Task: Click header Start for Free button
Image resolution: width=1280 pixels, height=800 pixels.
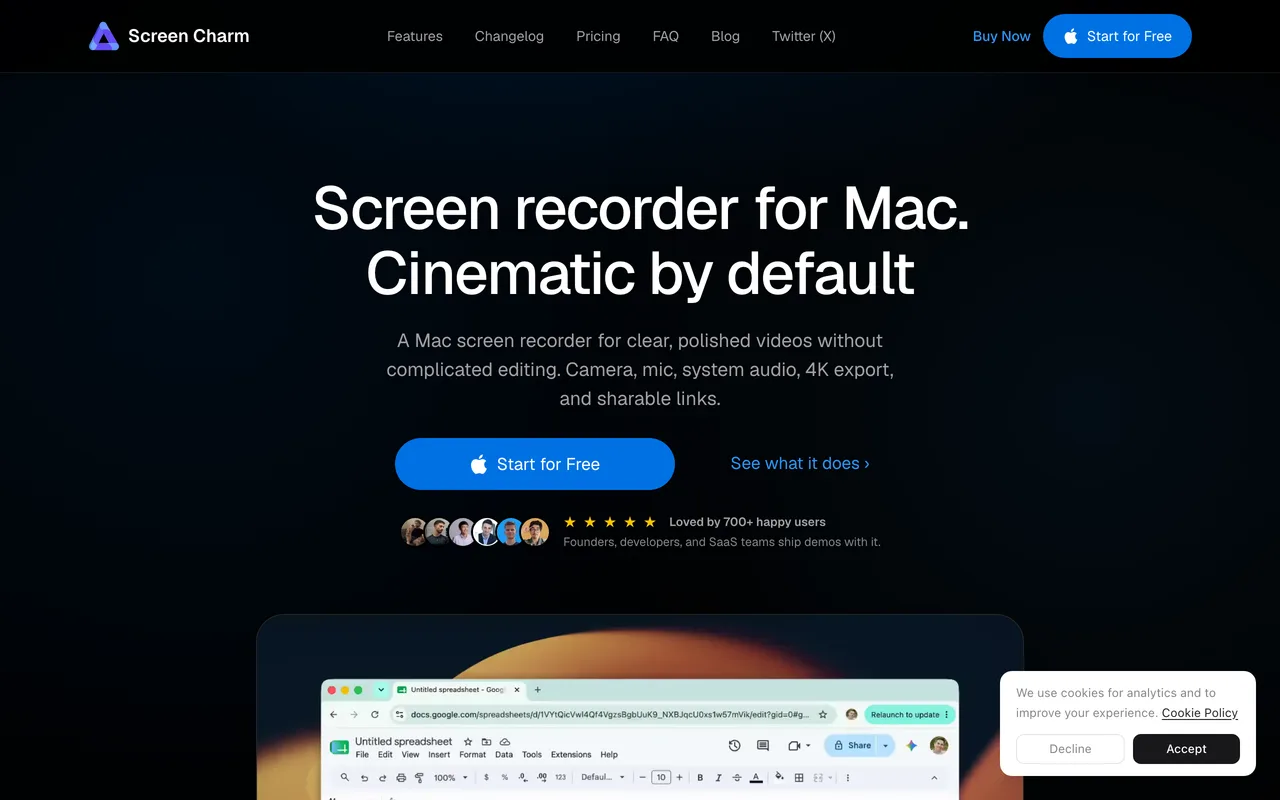Action: pyautogui.click(x=1117, y=36)
